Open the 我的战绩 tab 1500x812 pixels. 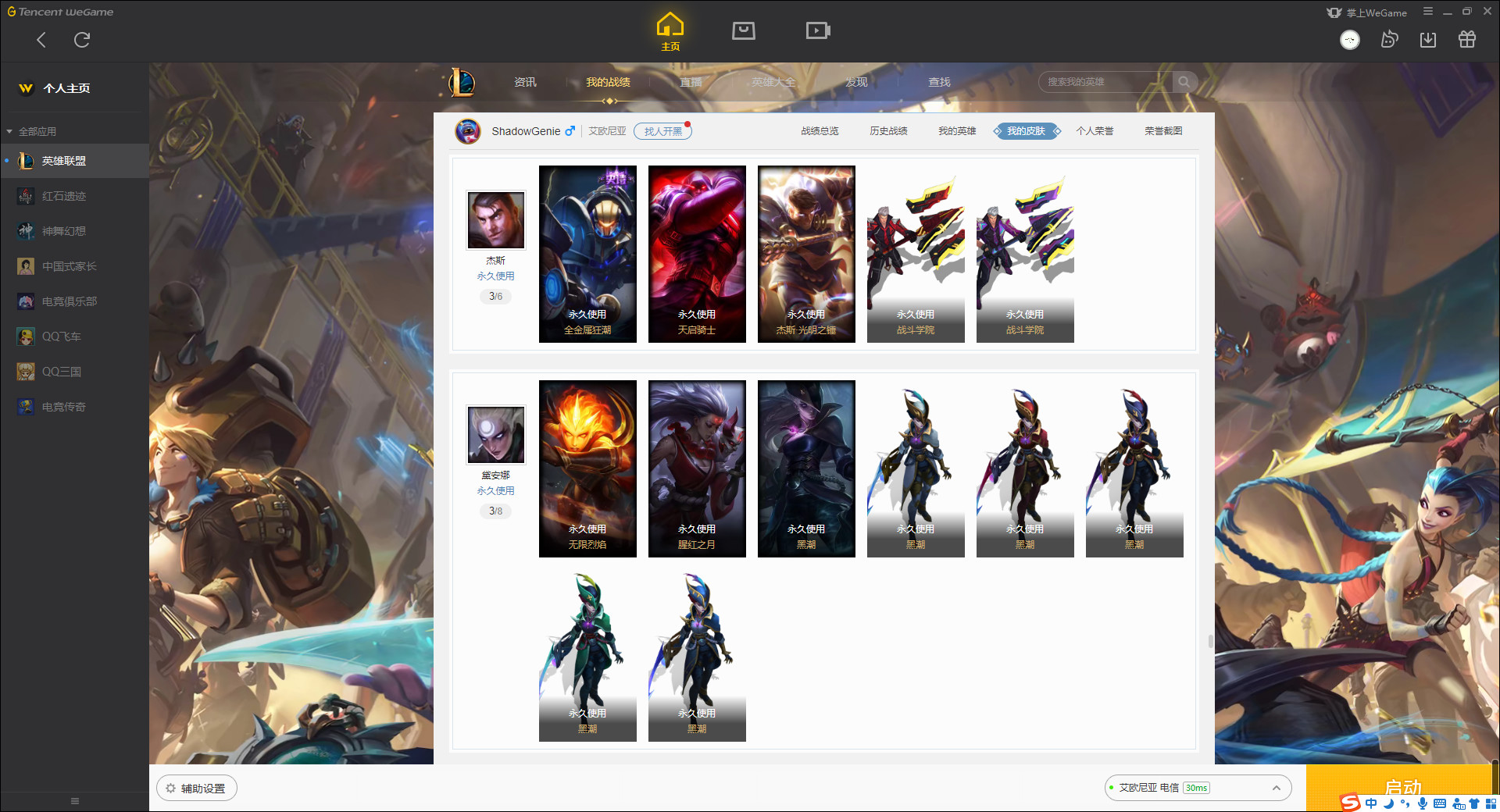[608, 82]
